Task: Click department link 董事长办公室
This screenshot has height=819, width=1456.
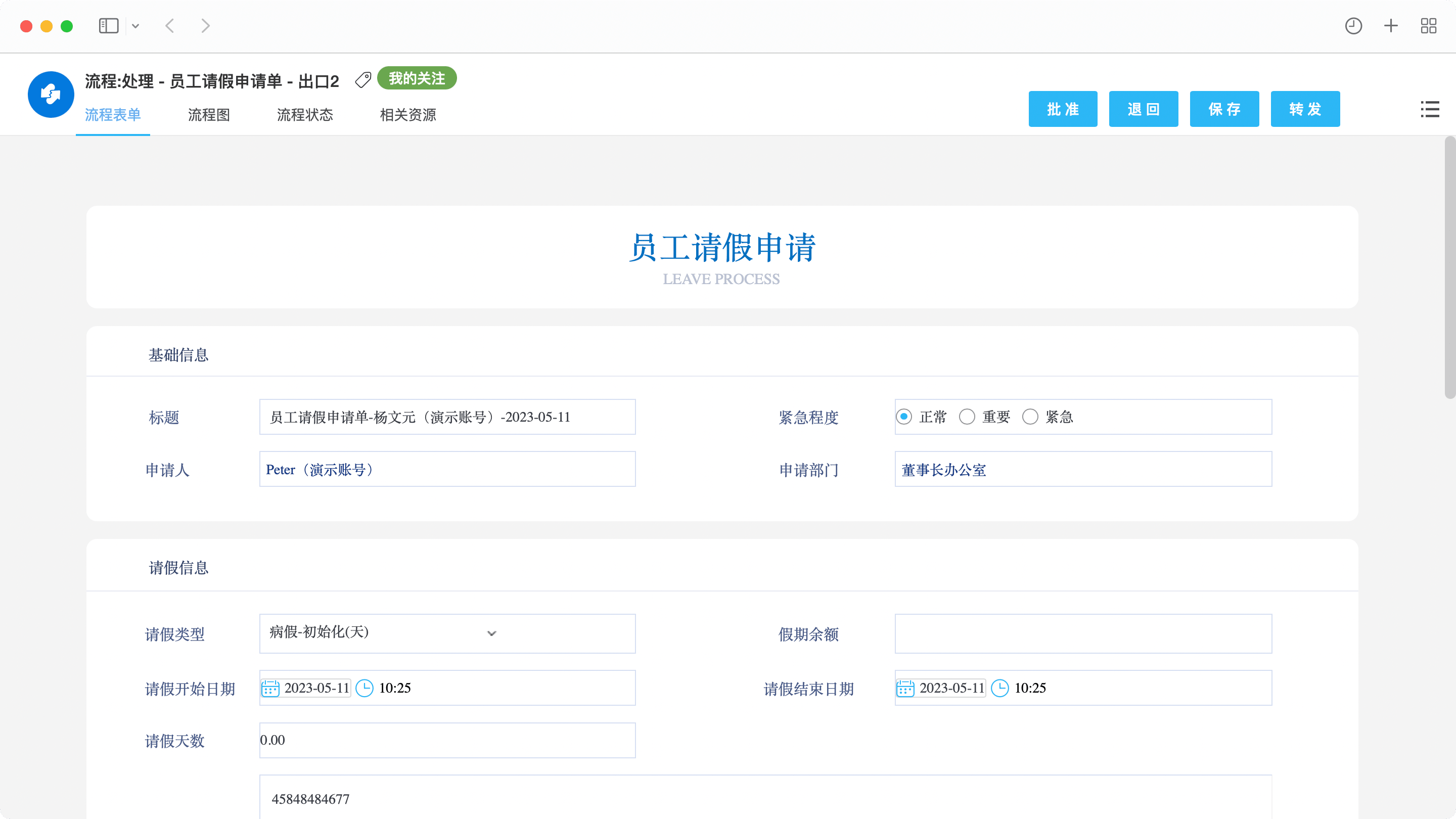Action: click(943, 470)
